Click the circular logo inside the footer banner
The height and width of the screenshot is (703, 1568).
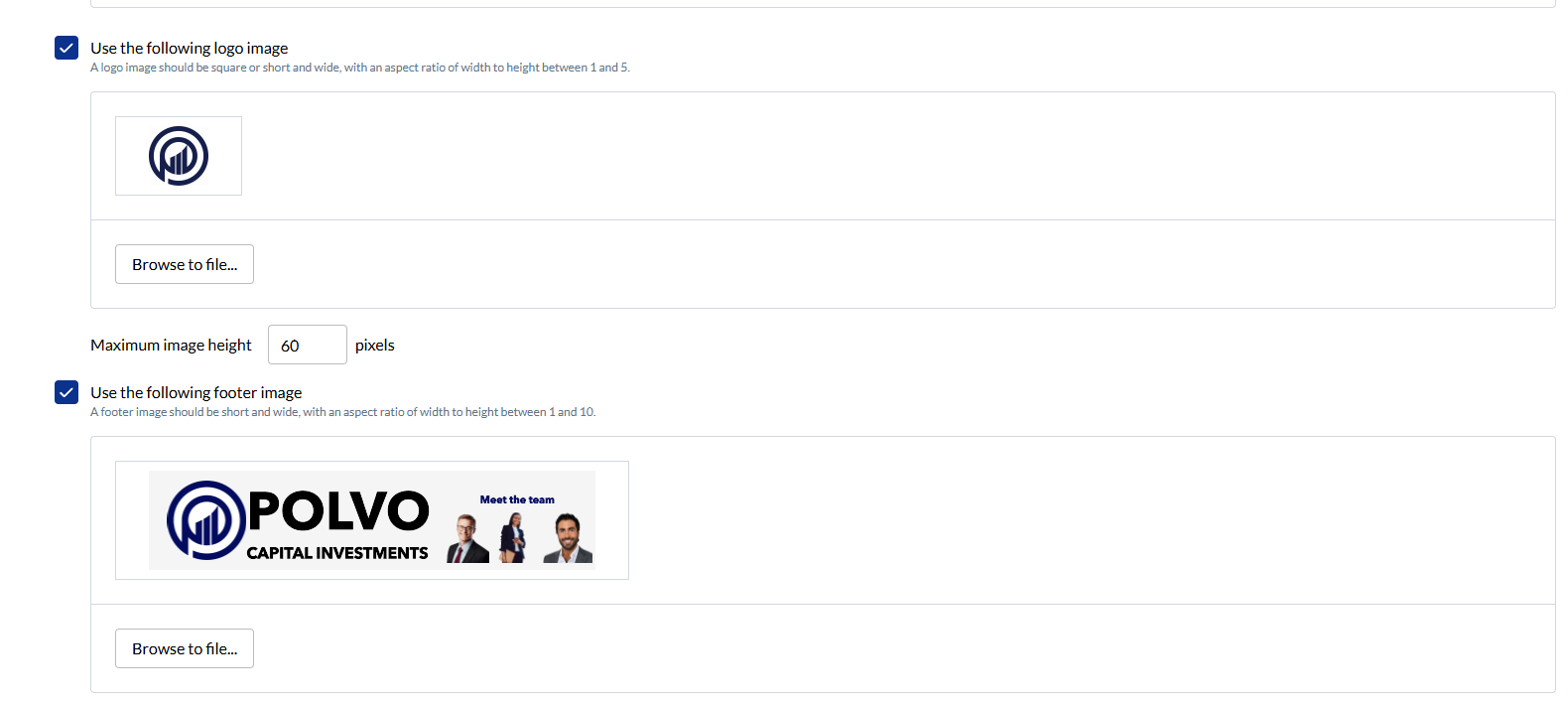click(x=206, y=520)
